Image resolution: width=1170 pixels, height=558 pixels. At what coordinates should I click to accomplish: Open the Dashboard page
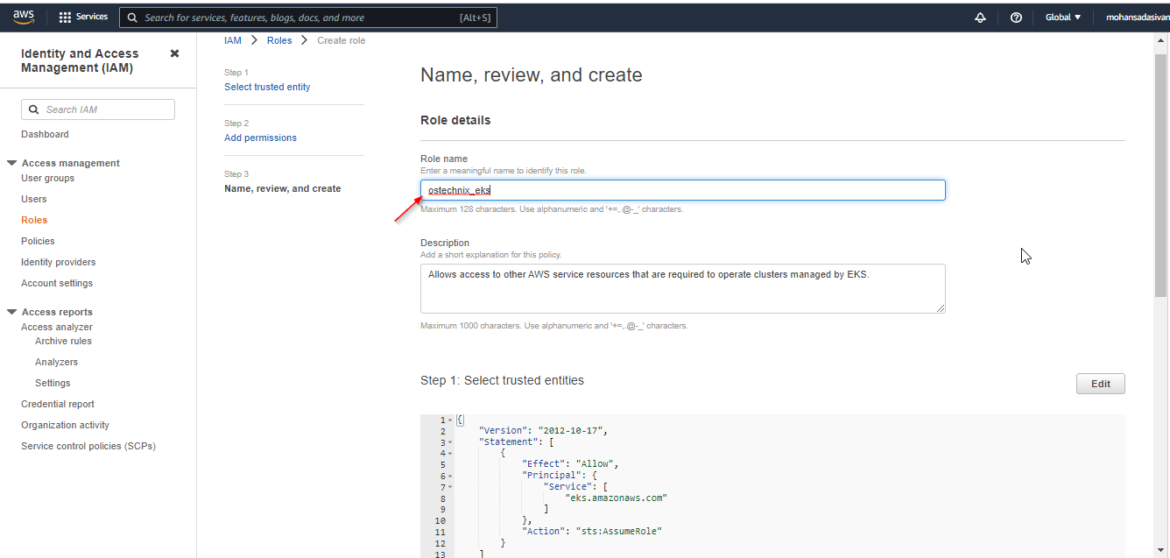click(45, 134)
